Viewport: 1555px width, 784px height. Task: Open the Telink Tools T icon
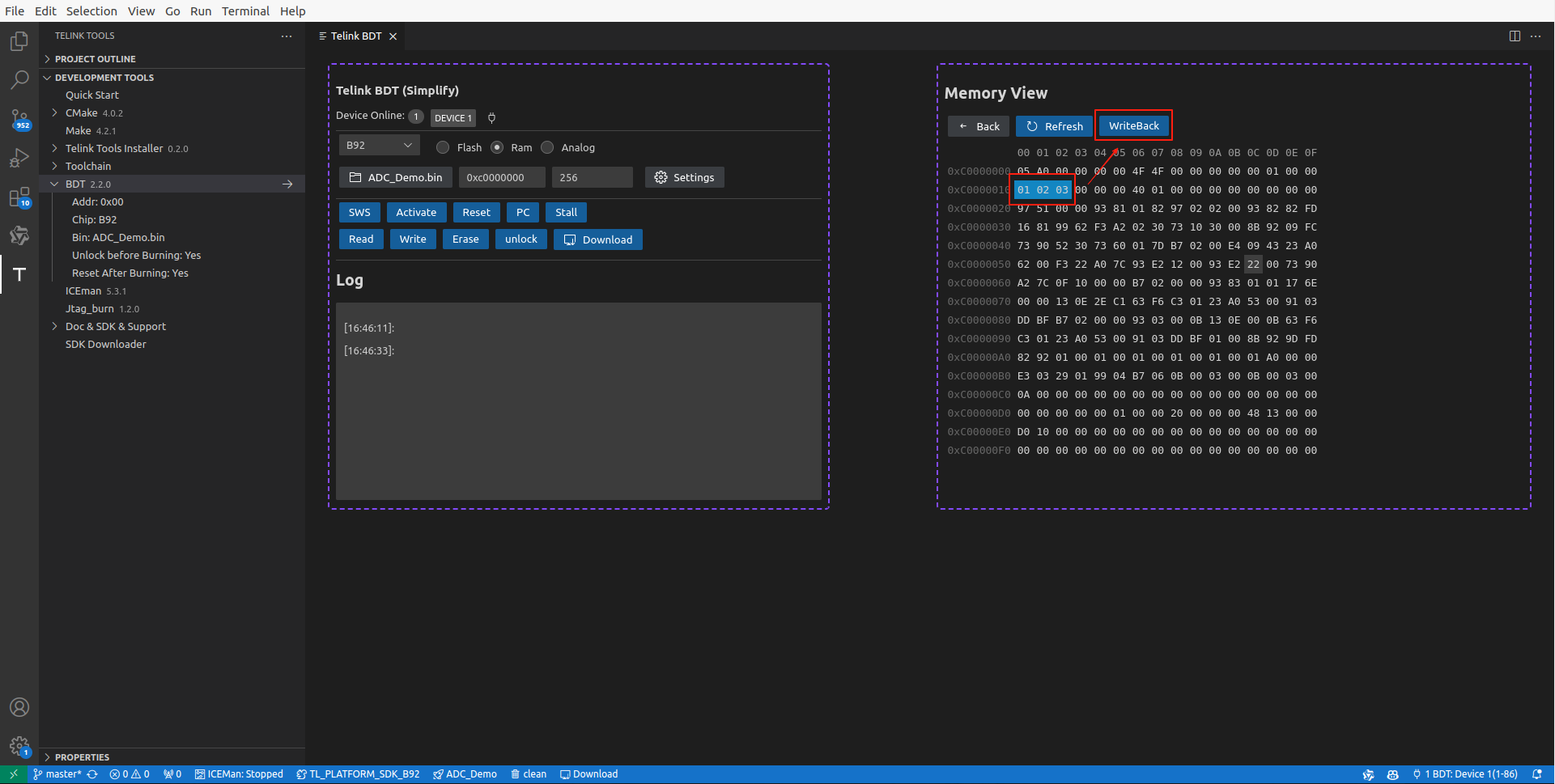(x=19, y=274)
